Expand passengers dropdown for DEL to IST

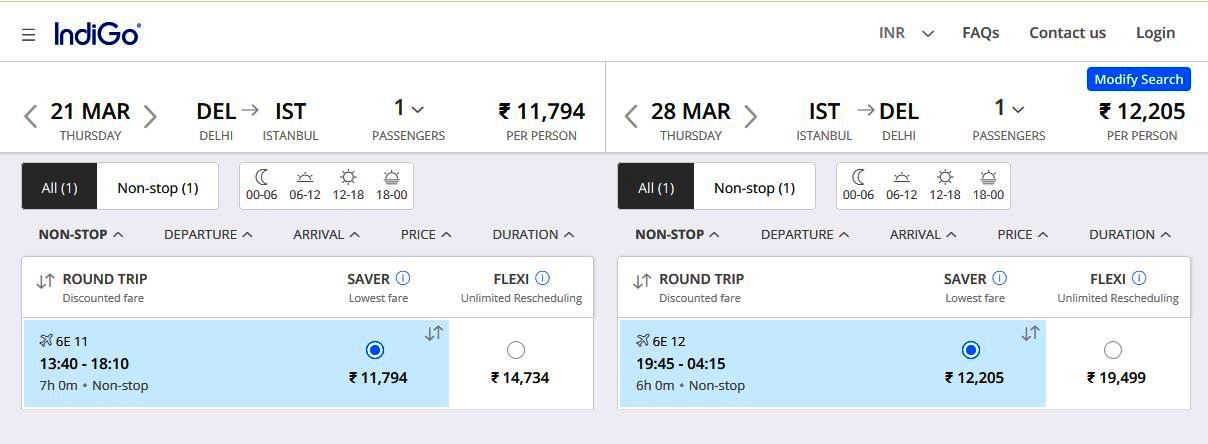pyautogui.click(x=408, y=108)
